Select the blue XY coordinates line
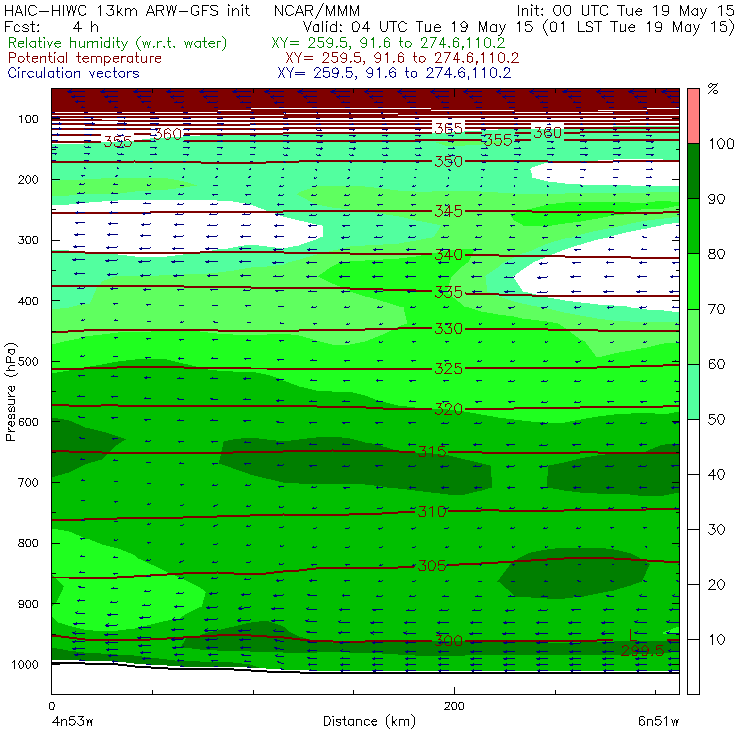 [x=394, y=73]
